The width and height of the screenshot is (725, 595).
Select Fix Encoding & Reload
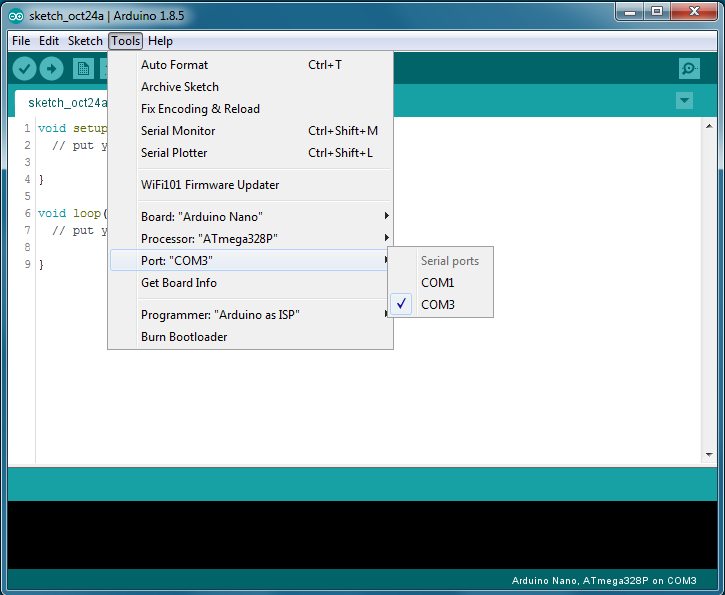coord(251,109)
